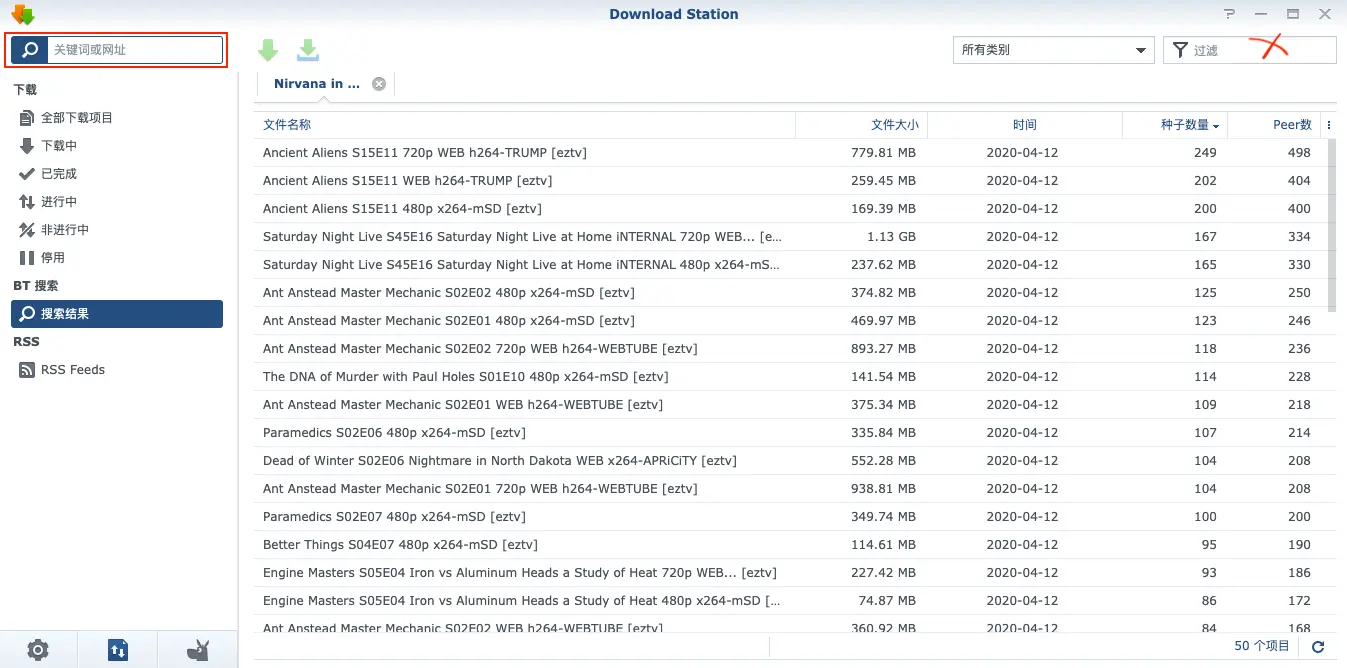Select 非进行中 in the sidebar
The image size is (1347, 668).
pyautogui.click(x=119, y=230)
